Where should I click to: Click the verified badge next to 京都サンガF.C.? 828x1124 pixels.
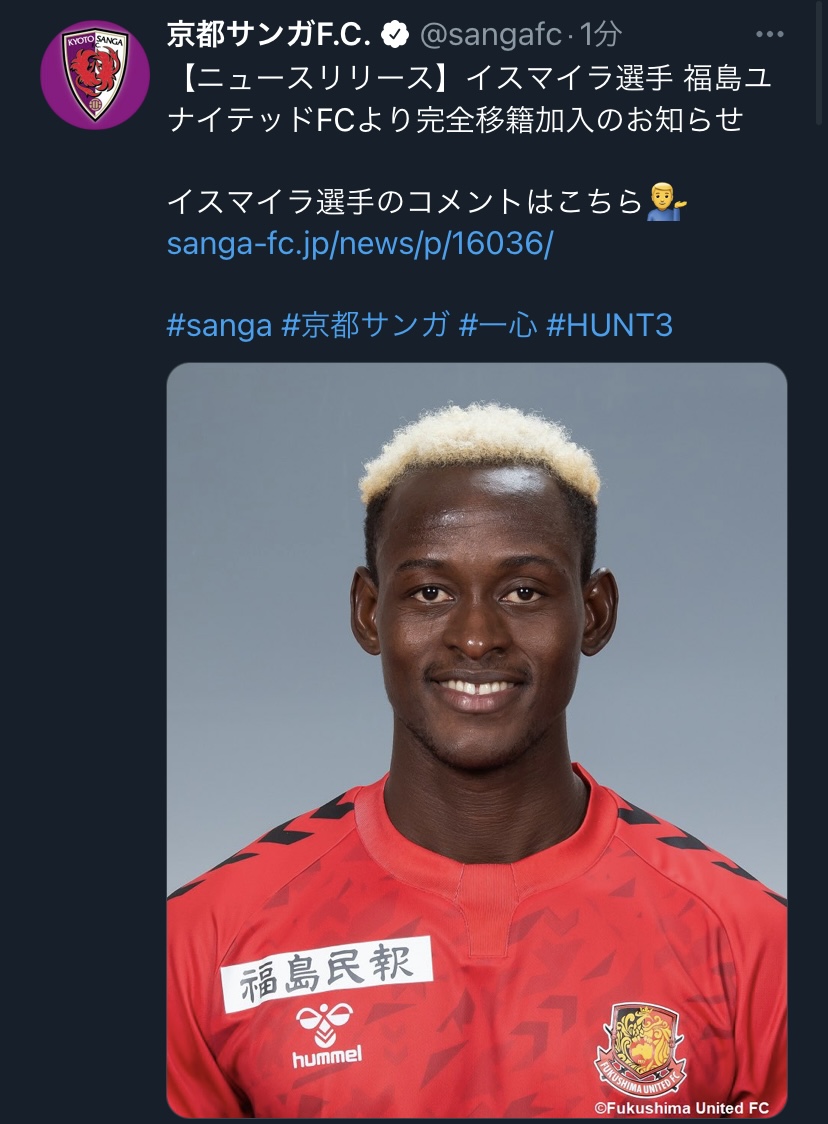click(x=394, y=34)
